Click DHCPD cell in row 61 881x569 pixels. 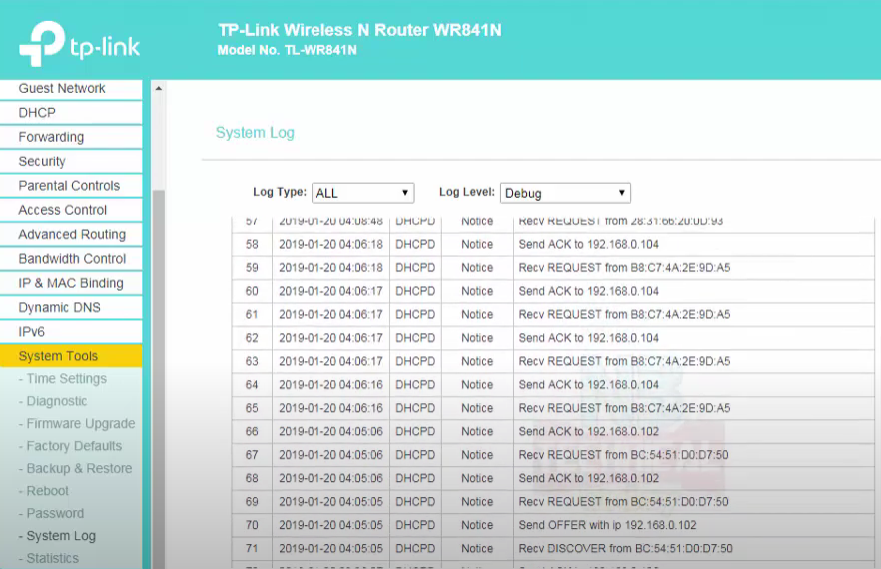point(415,315)
